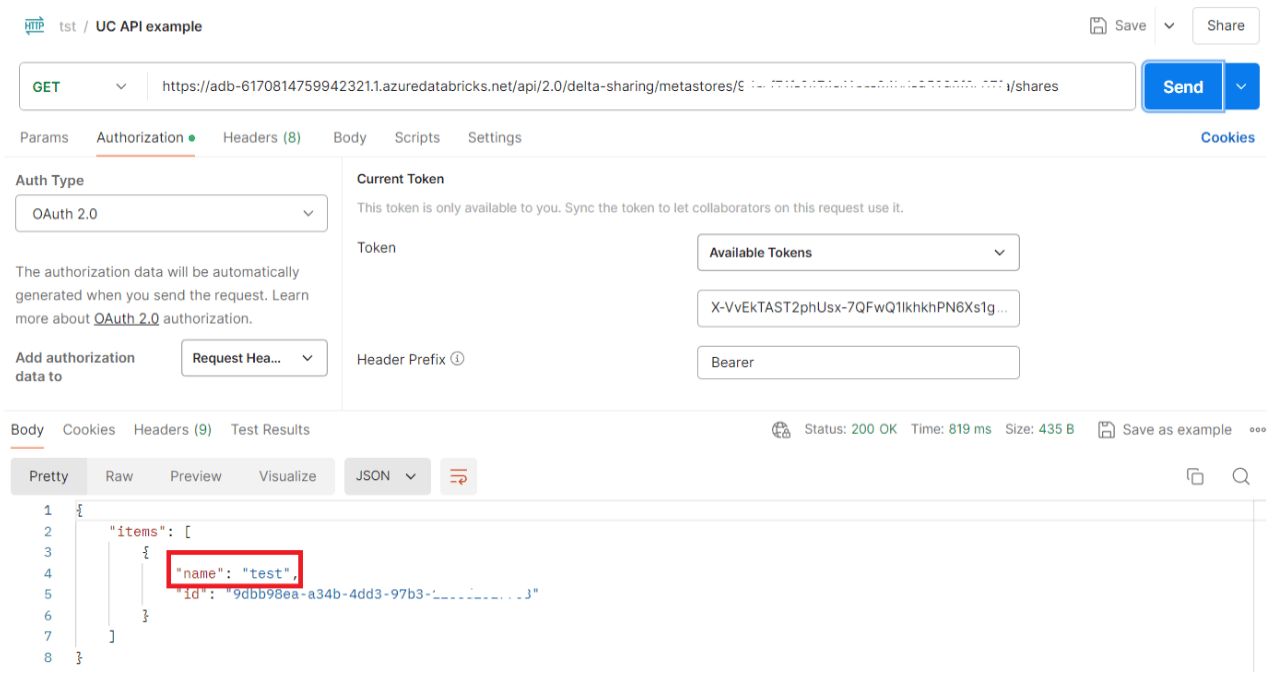Click the Time 819 ms value
The width and height of the screenshot is (1288, 699).
coord(969,429)
